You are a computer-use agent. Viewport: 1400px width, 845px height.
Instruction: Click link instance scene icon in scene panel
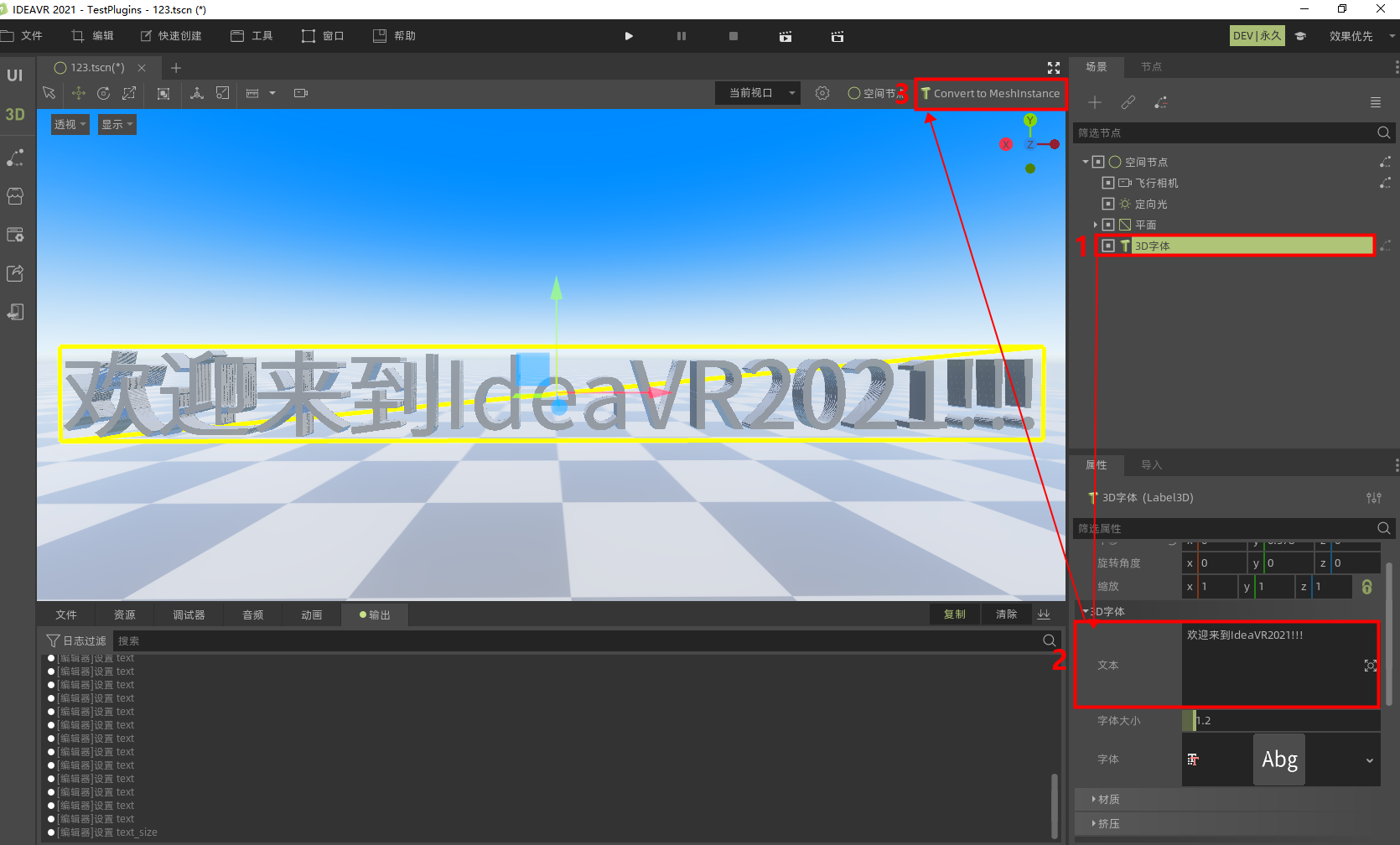tap(1128, 102)
